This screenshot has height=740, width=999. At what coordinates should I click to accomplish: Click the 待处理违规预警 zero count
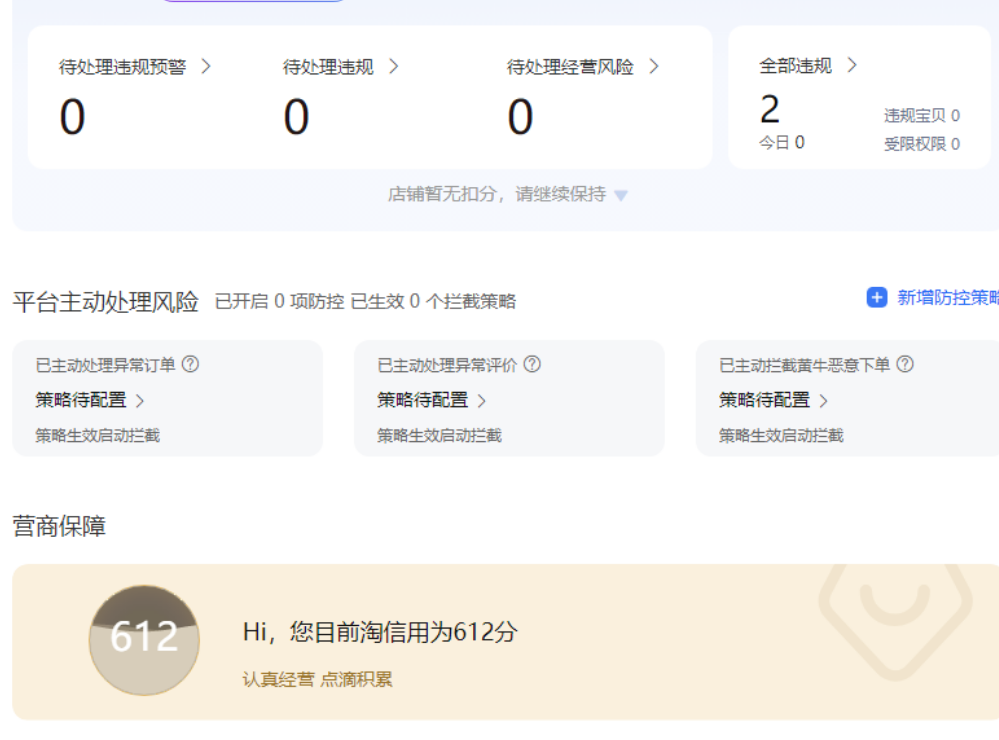[x=72, y=118]
